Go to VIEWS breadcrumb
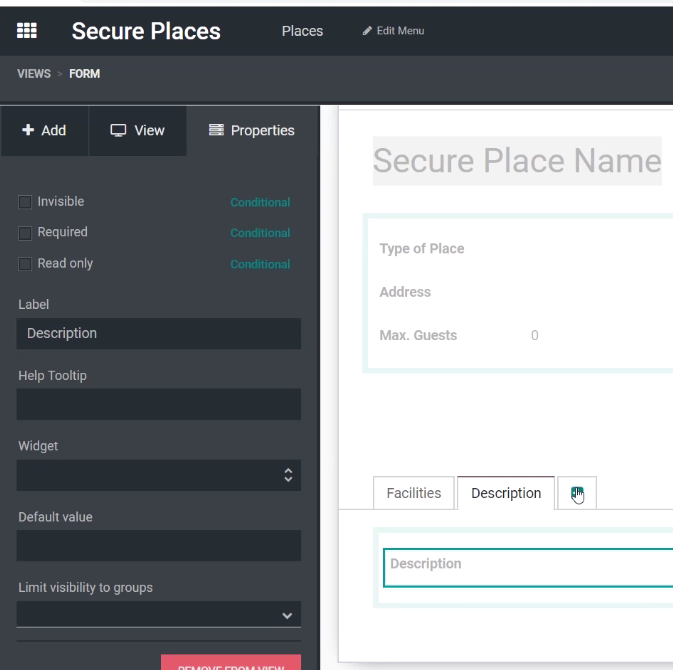Screen dimensions: 673x670 click(34, 74)
